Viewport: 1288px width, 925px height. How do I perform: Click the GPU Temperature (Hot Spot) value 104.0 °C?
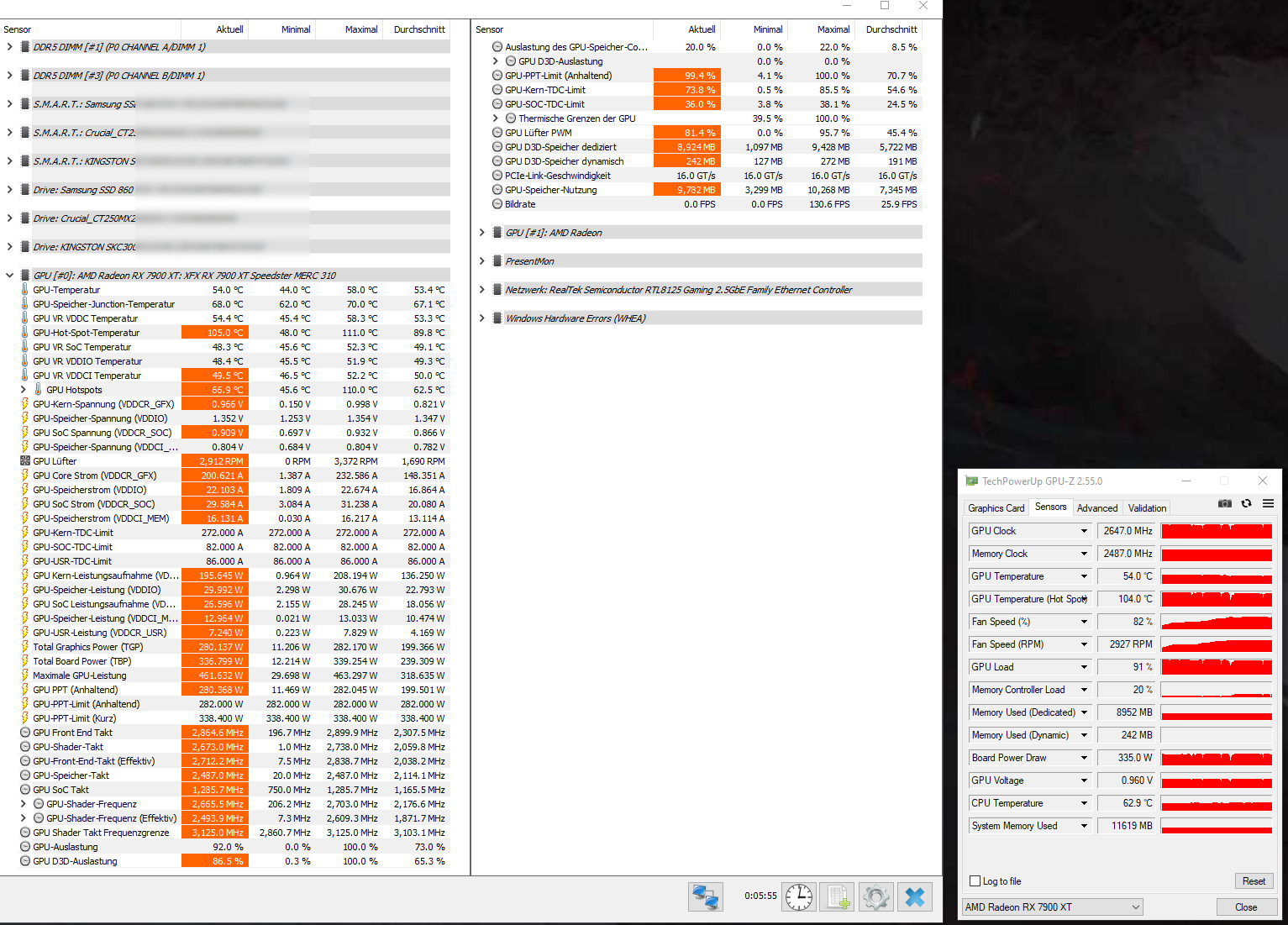click(1128, 599)
